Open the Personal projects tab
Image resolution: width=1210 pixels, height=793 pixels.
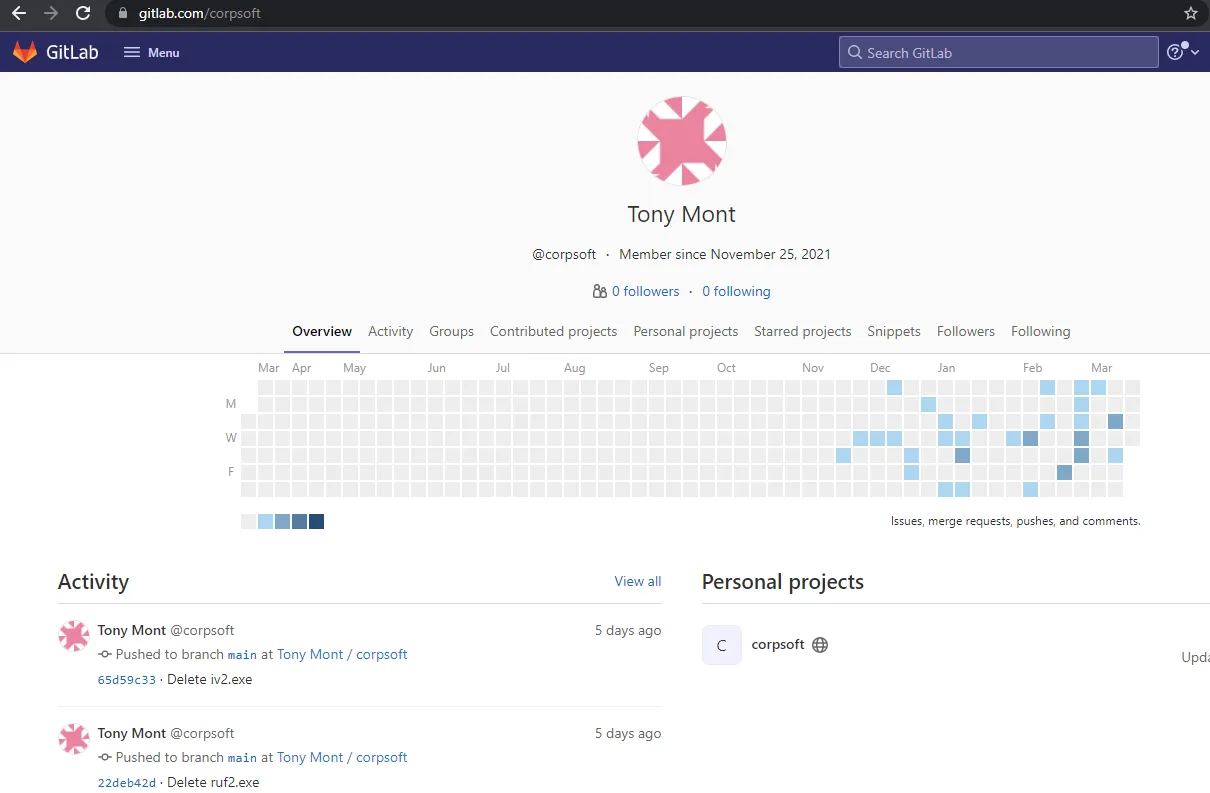686,331
